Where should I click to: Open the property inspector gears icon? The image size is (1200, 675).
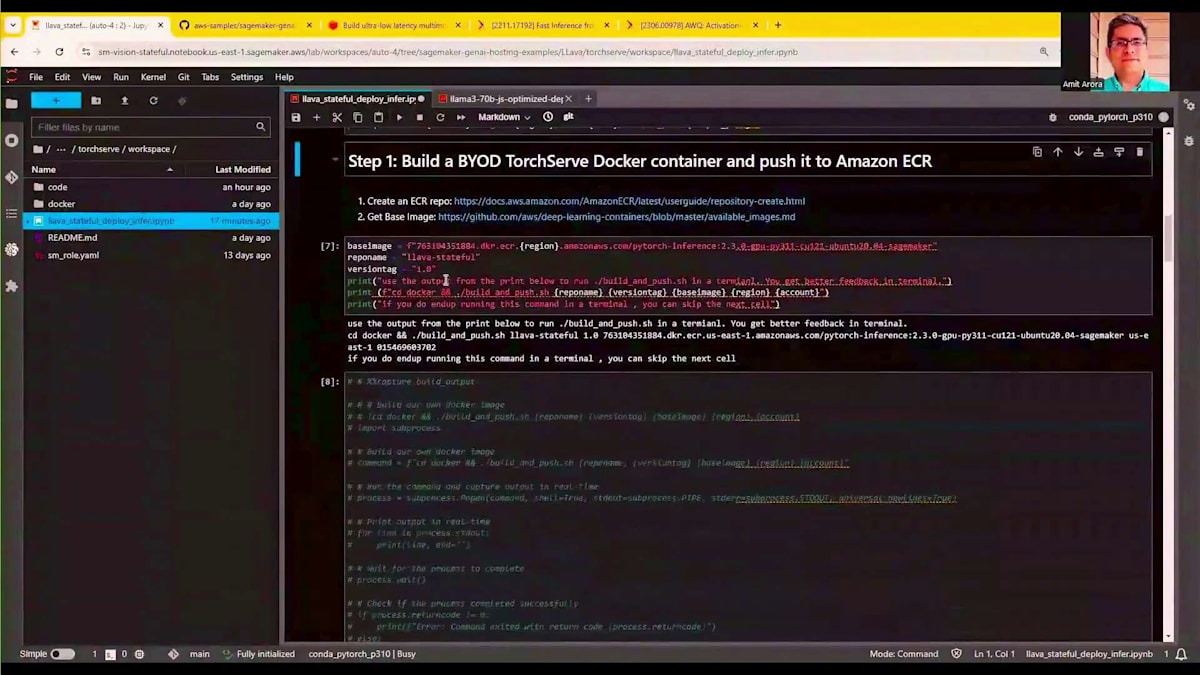(x=1189, y=104)
